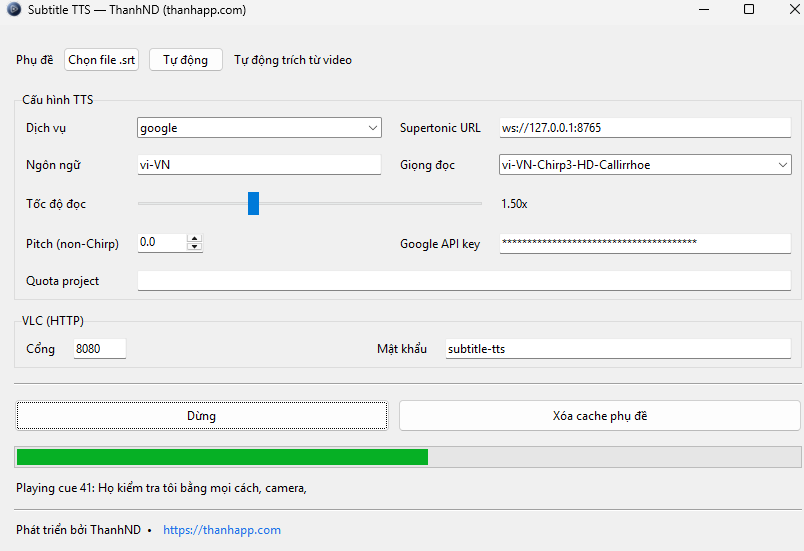Maximize the Subtitle TTS window

pyautogui.click(x=749, y=9)
